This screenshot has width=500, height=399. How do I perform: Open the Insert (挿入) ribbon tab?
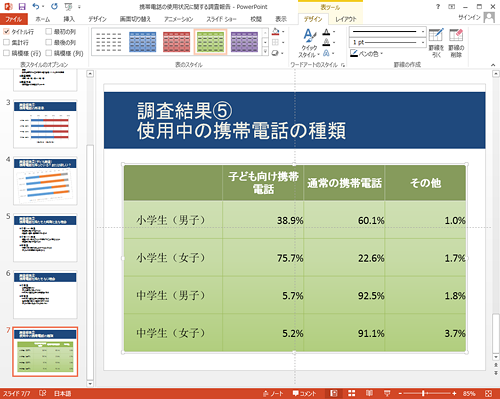click(69, 19)
